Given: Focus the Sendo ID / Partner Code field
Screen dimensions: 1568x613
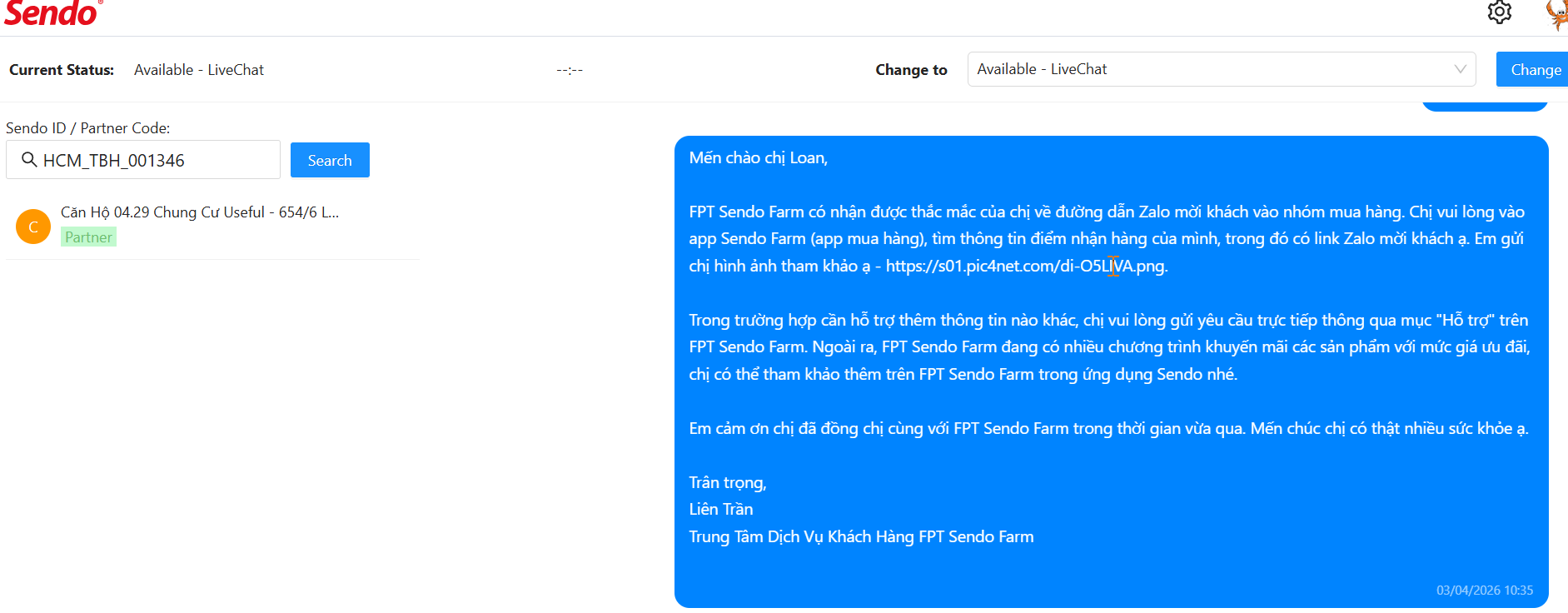Looking at the screenshot, I should click(x=143, y=160).
